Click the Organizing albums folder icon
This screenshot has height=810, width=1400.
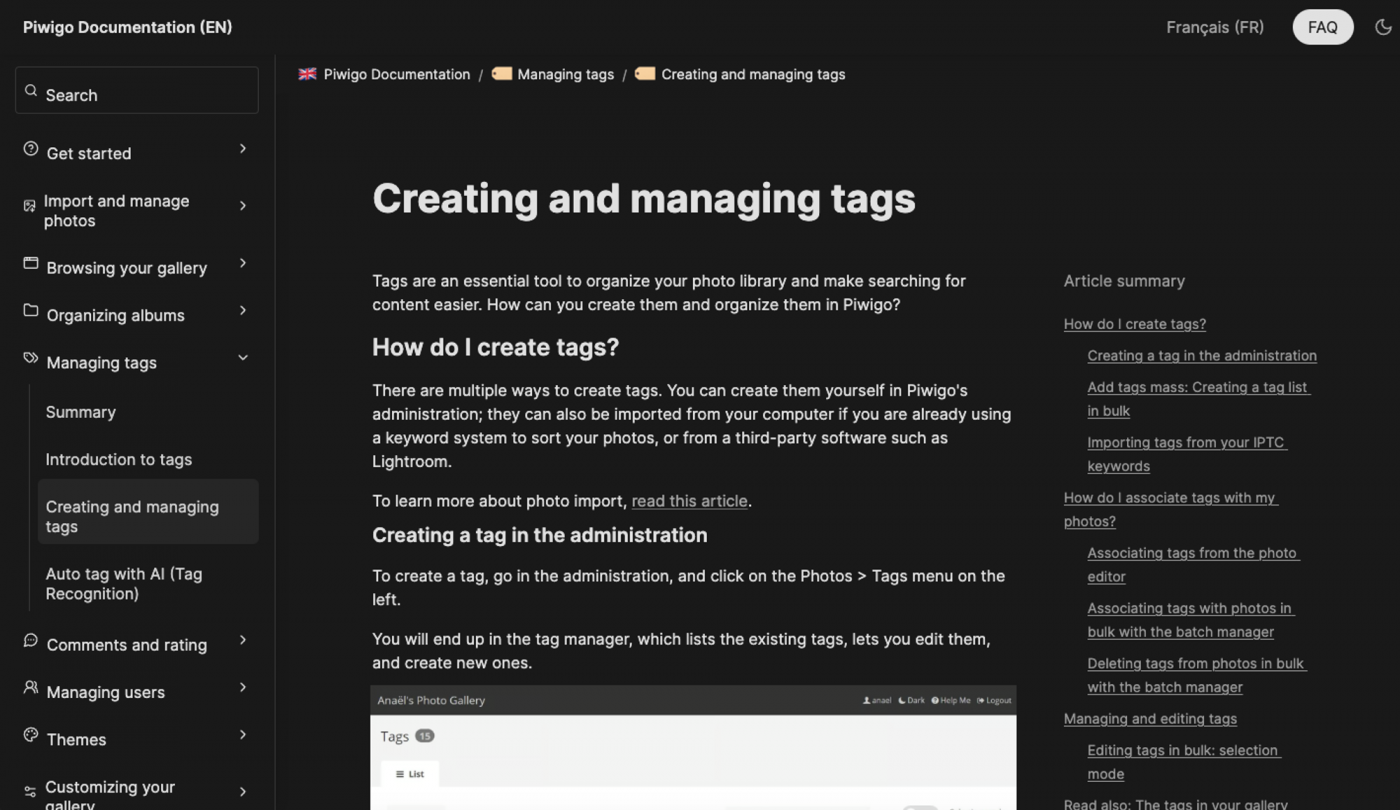29,310
